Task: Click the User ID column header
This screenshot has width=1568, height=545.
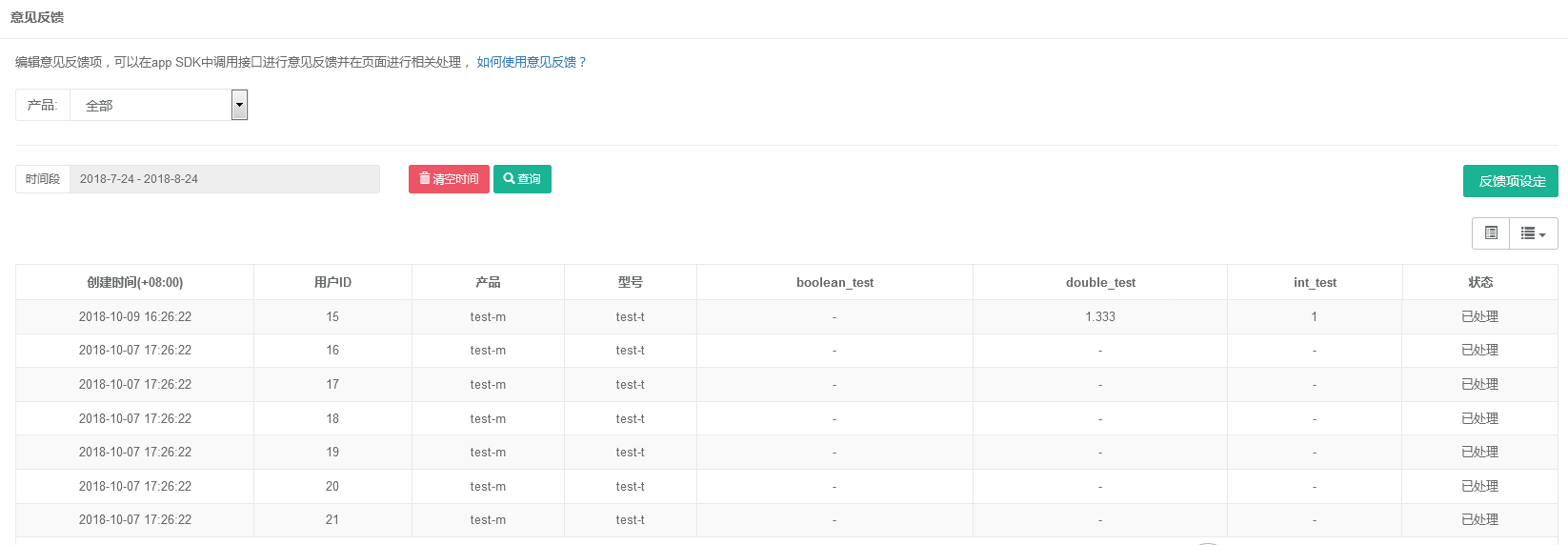Action: pos(332,282)
